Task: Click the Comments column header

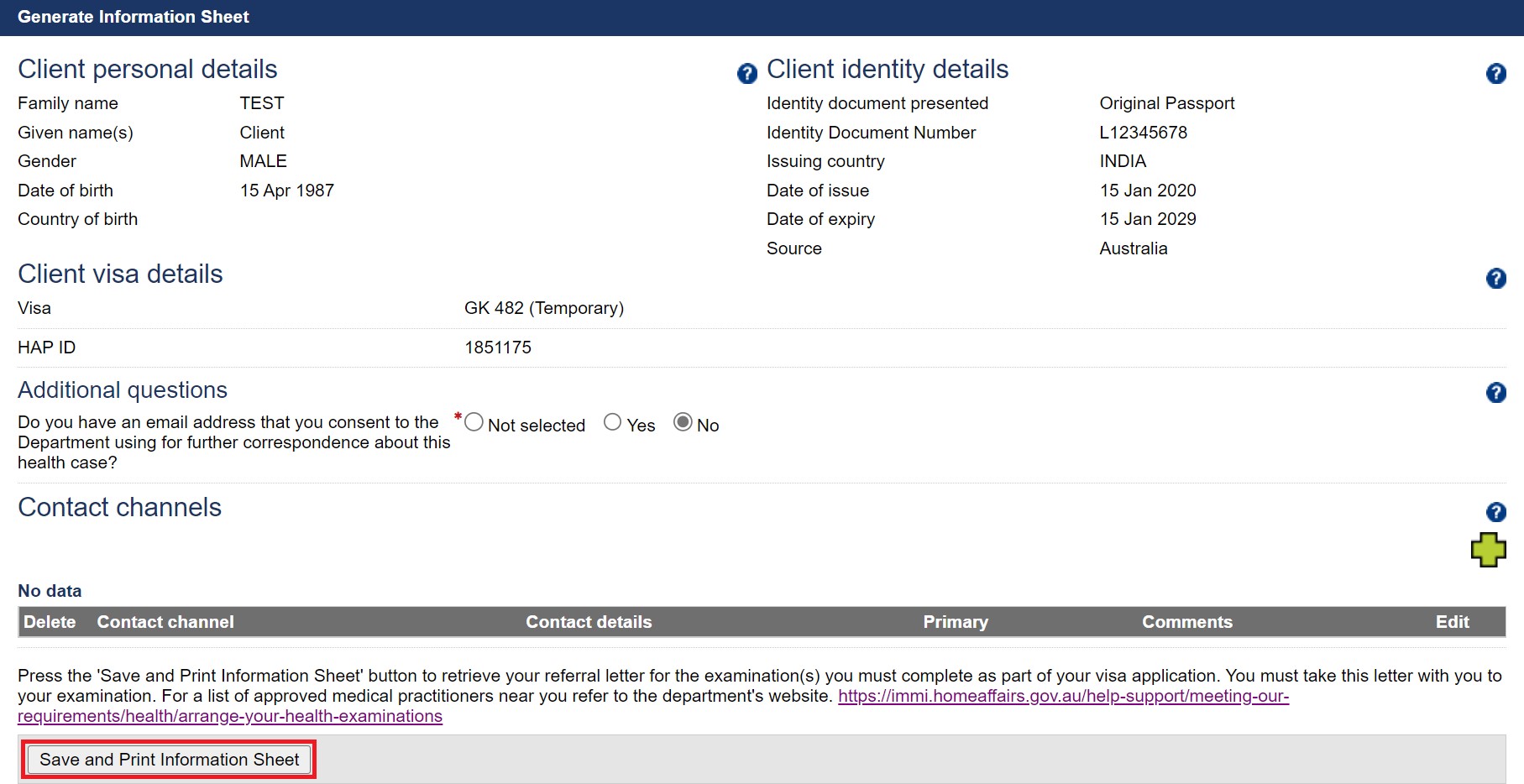Action: tap(1186, 622)
